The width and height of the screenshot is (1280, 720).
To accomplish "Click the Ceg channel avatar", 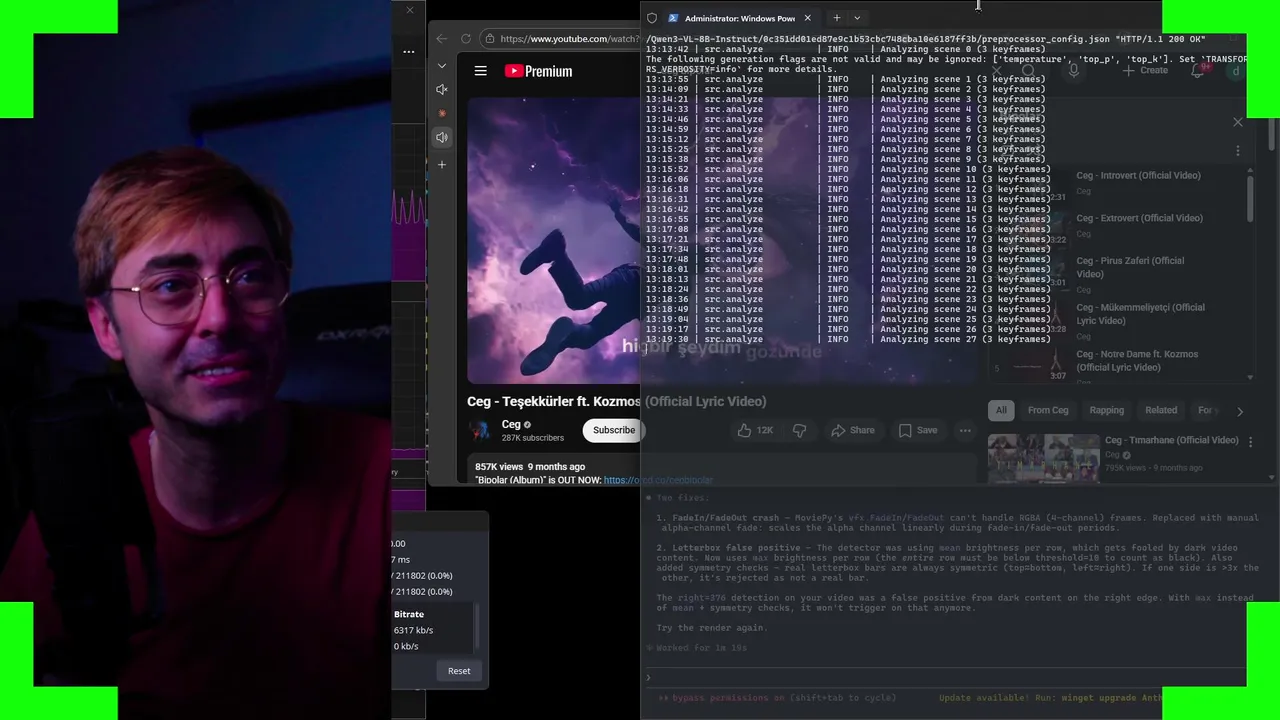I will point(481,430).
